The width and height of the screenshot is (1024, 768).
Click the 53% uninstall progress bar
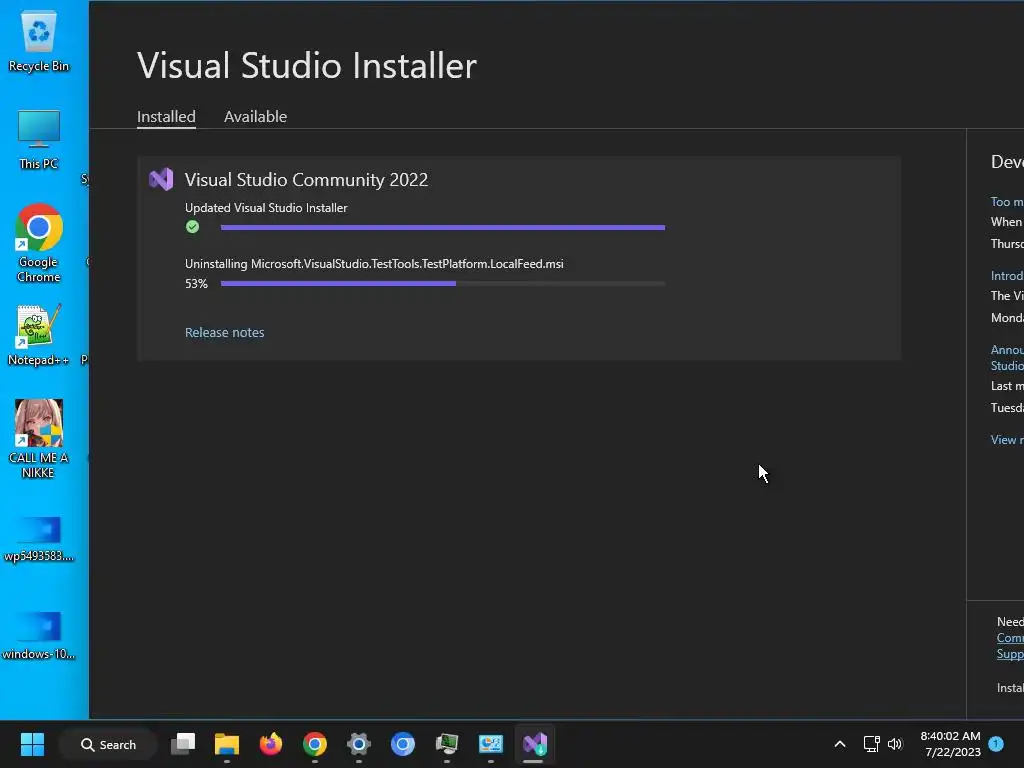[x=443, y=283]
